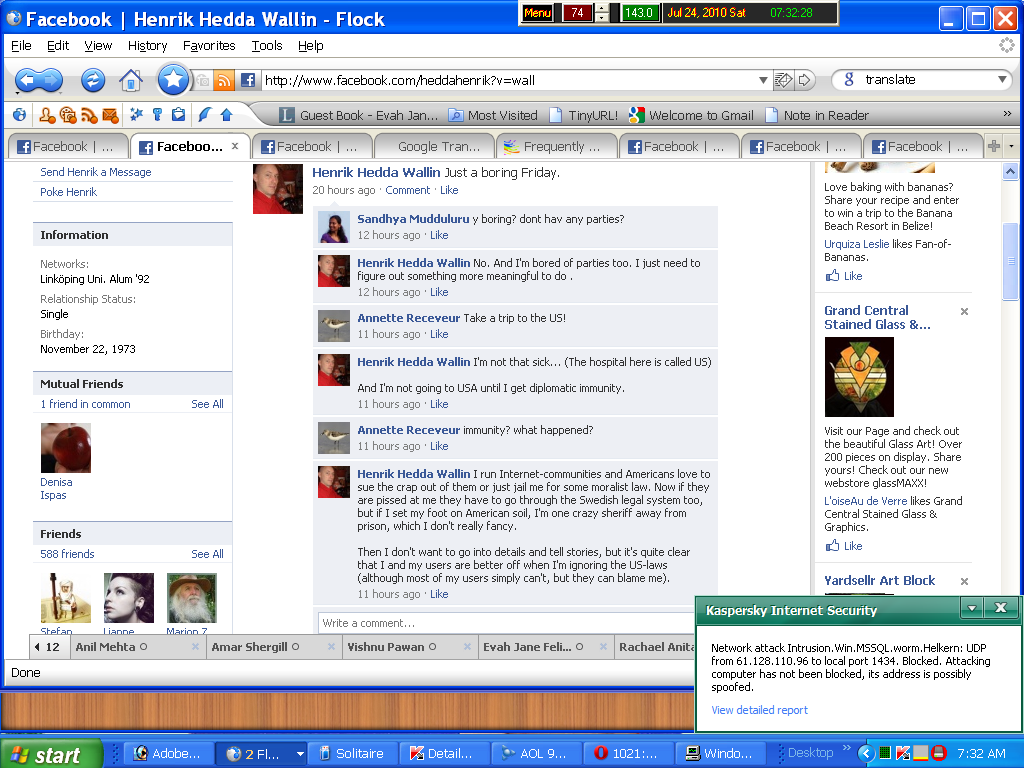Click the Forward arrow navigation button

(x=52, y=80)
